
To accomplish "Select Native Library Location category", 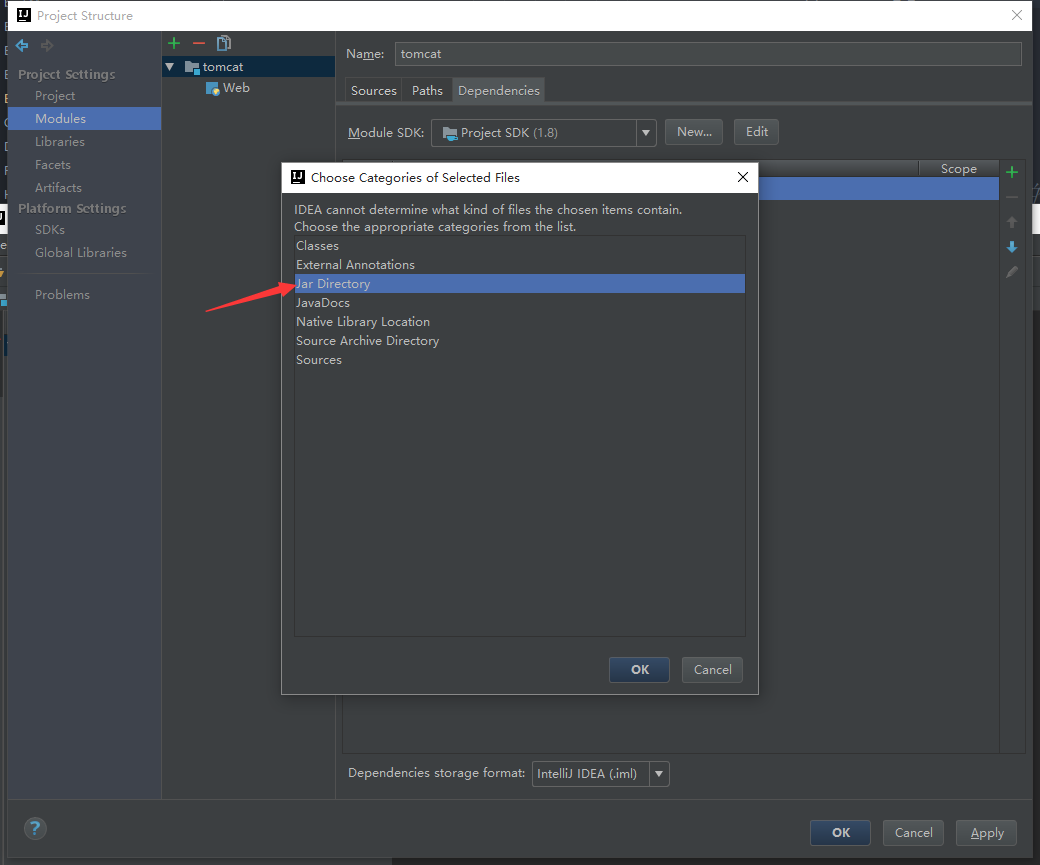I will click(x=520, y=322).
